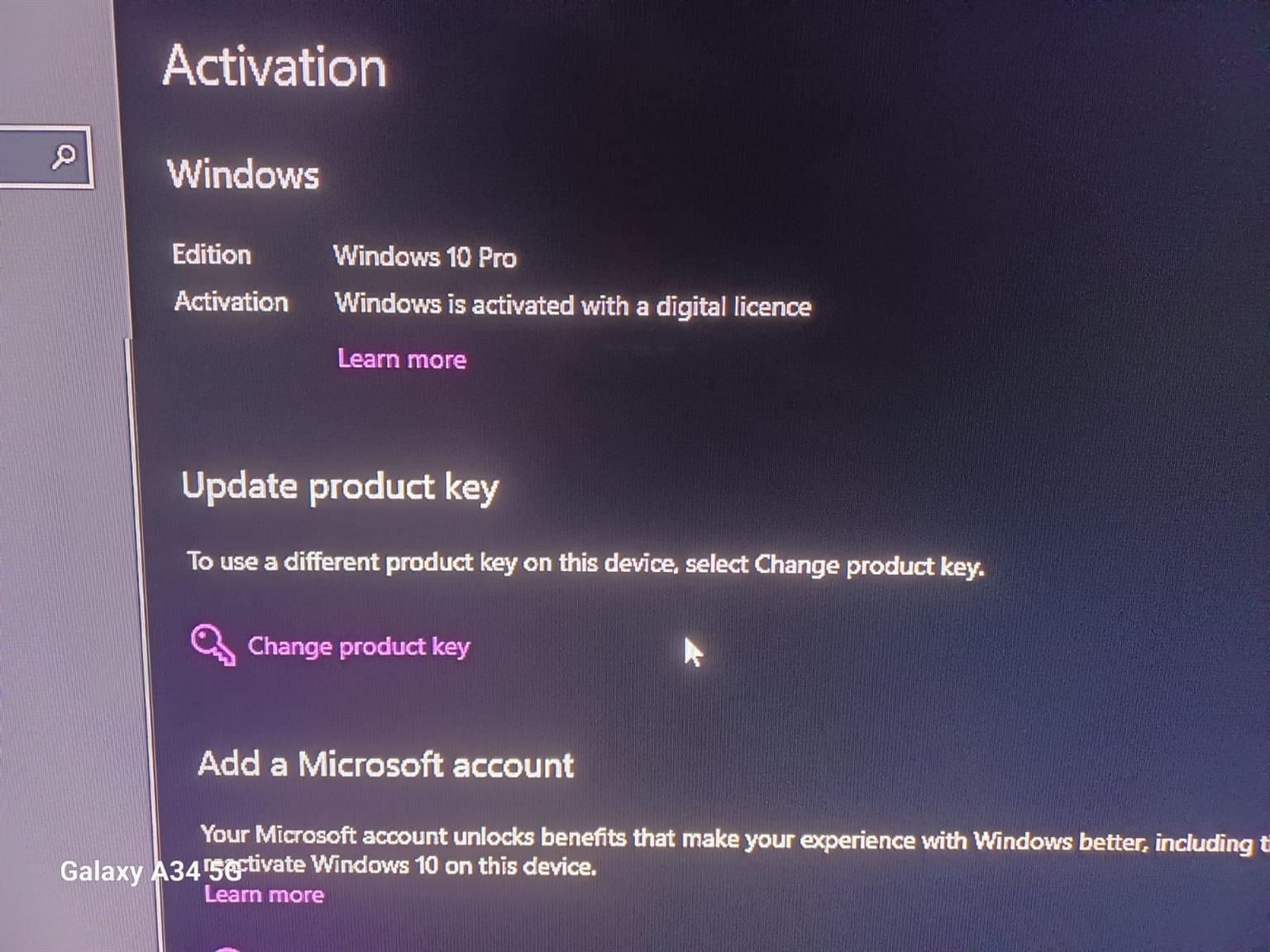Click the partially visible pink icon at page bottom
The width and height of the screenshot is (1270, 952).
pyautogui.click(x=227, y=948)
